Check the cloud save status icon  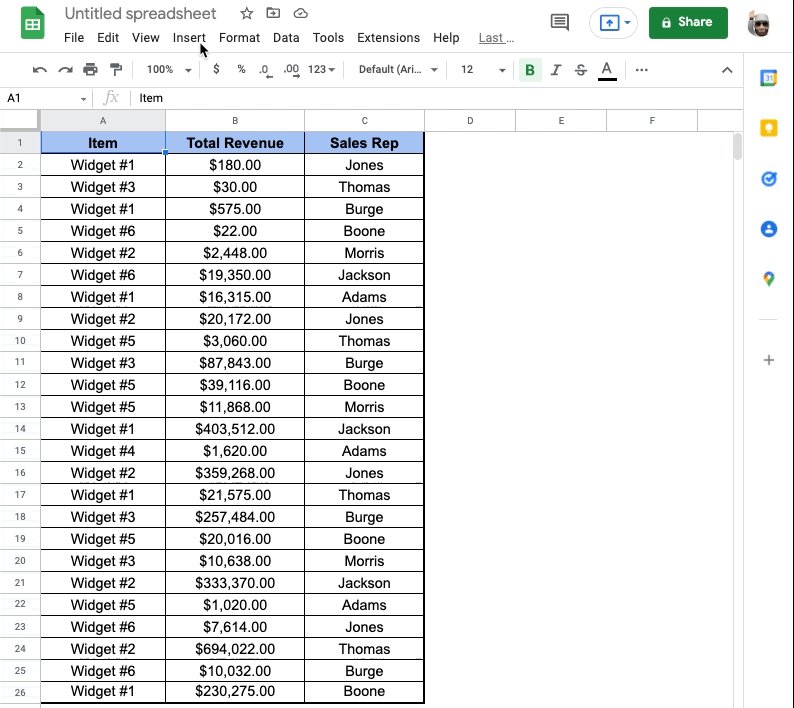coord(301,13)
